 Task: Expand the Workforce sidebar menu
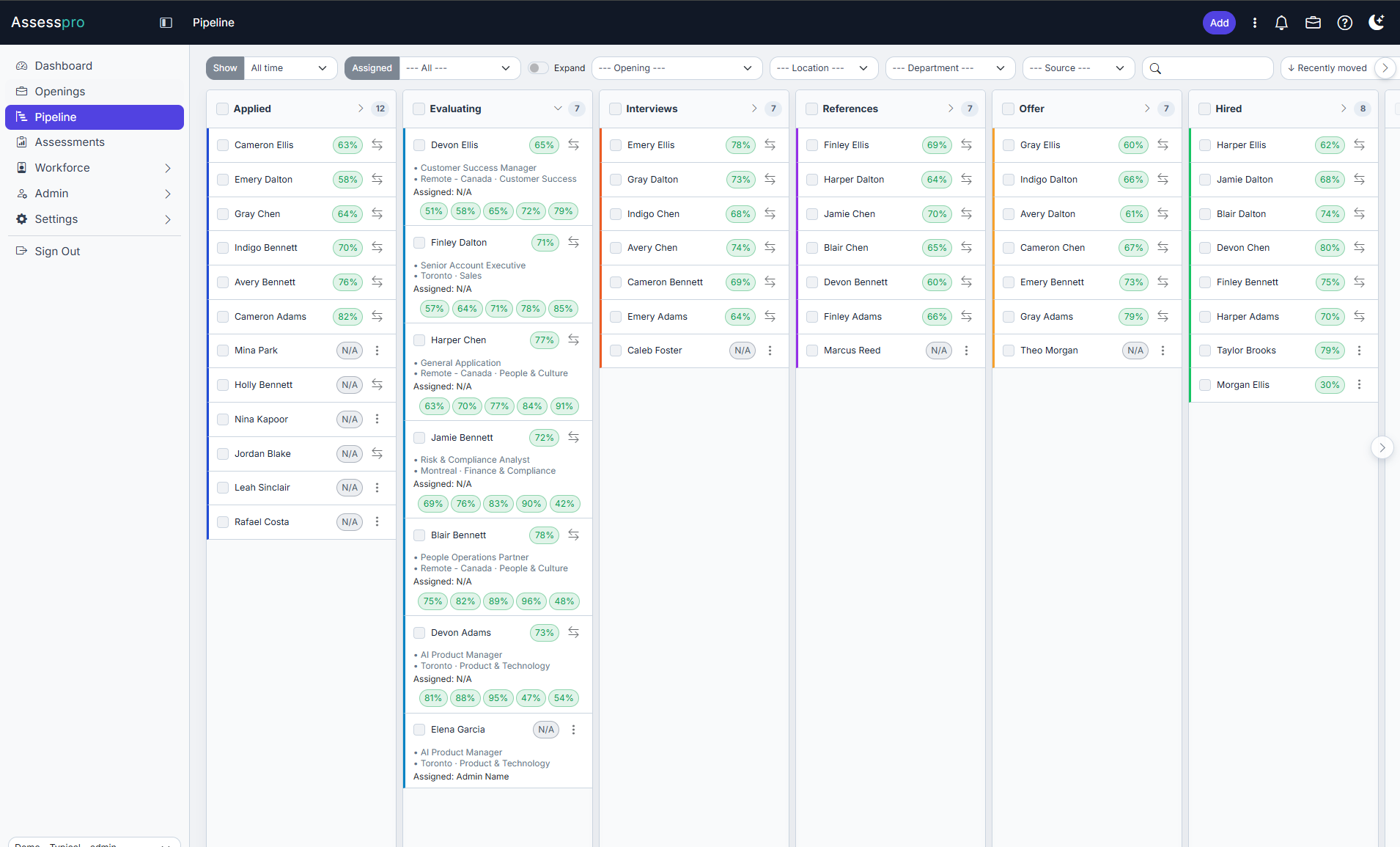pos(95,168)
